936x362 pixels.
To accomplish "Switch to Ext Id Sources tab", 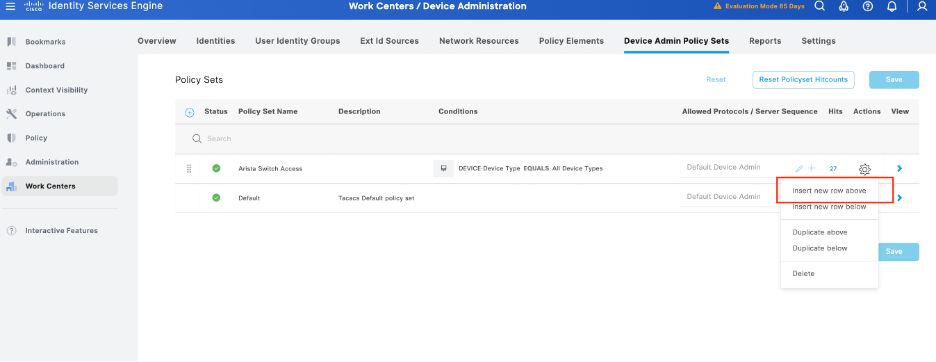I will tap(389, 41).
